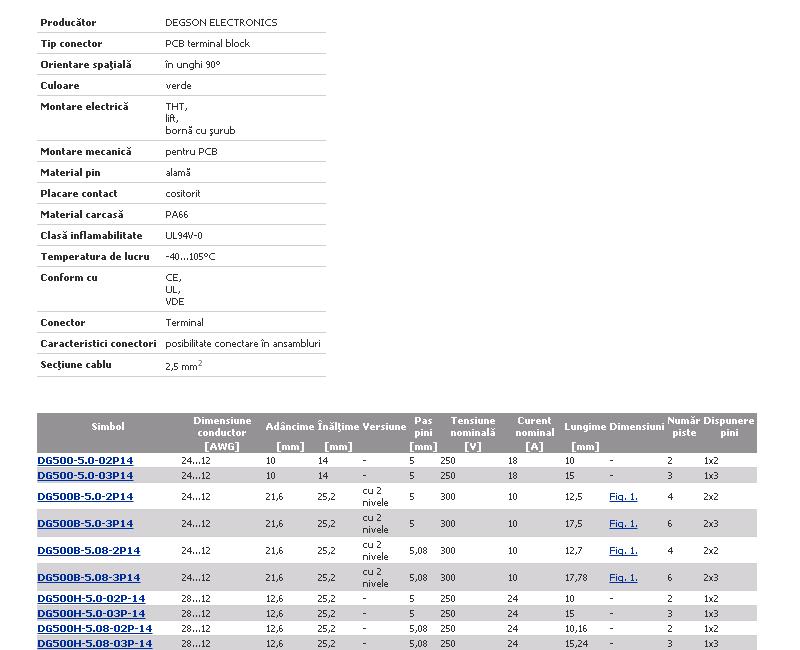Open the DG500B-5.08-3P14 product link
This screenshot has width=800, height=650.
89,578
